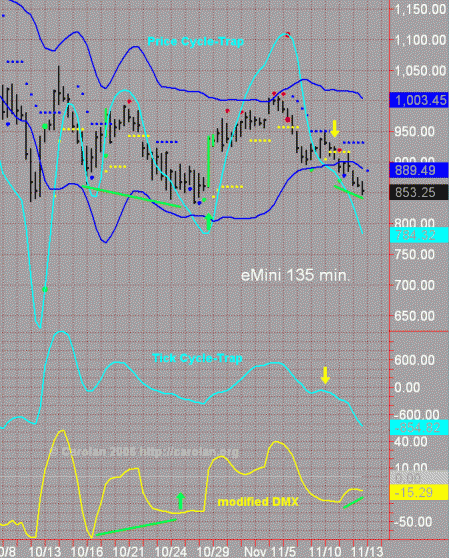This screenshot has height=558, width=449.
Task: Select the 1,100.00 price axis label
Action: tap(421, 40)
